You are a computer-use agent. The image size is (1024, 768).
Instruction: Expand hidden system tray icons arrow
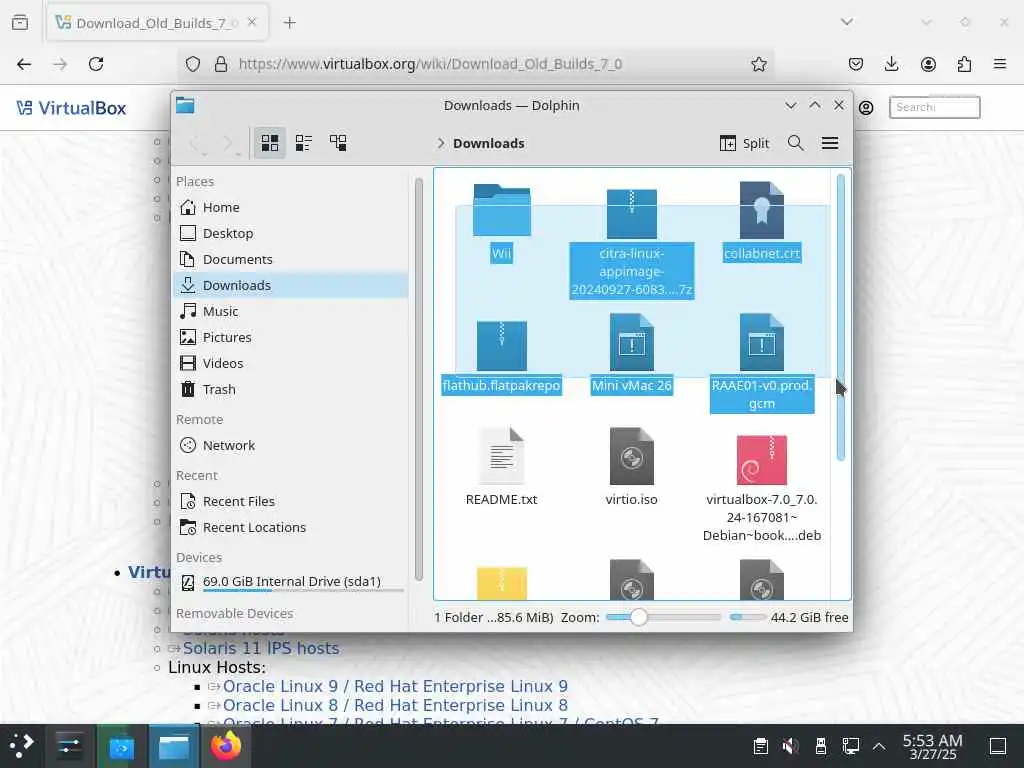[x=879, y=746]
